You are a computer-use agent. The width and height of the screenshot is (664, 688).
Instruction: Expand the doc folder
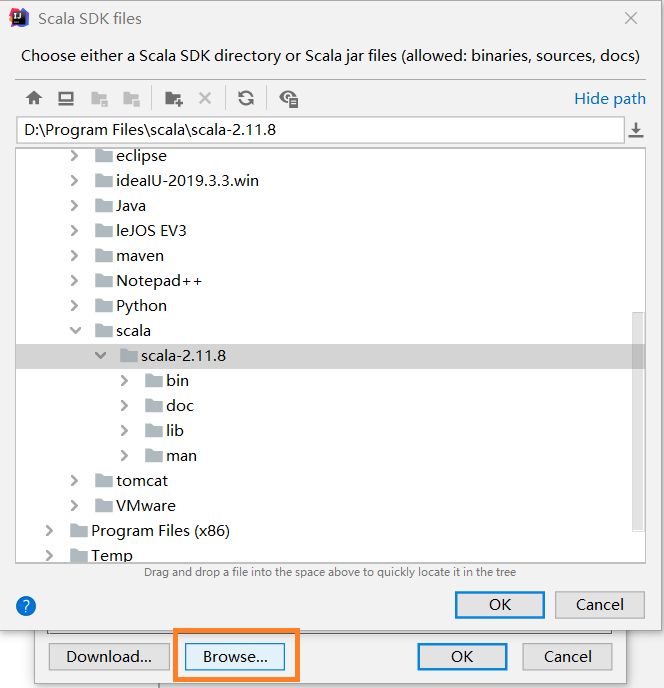[x=125, y=405]
